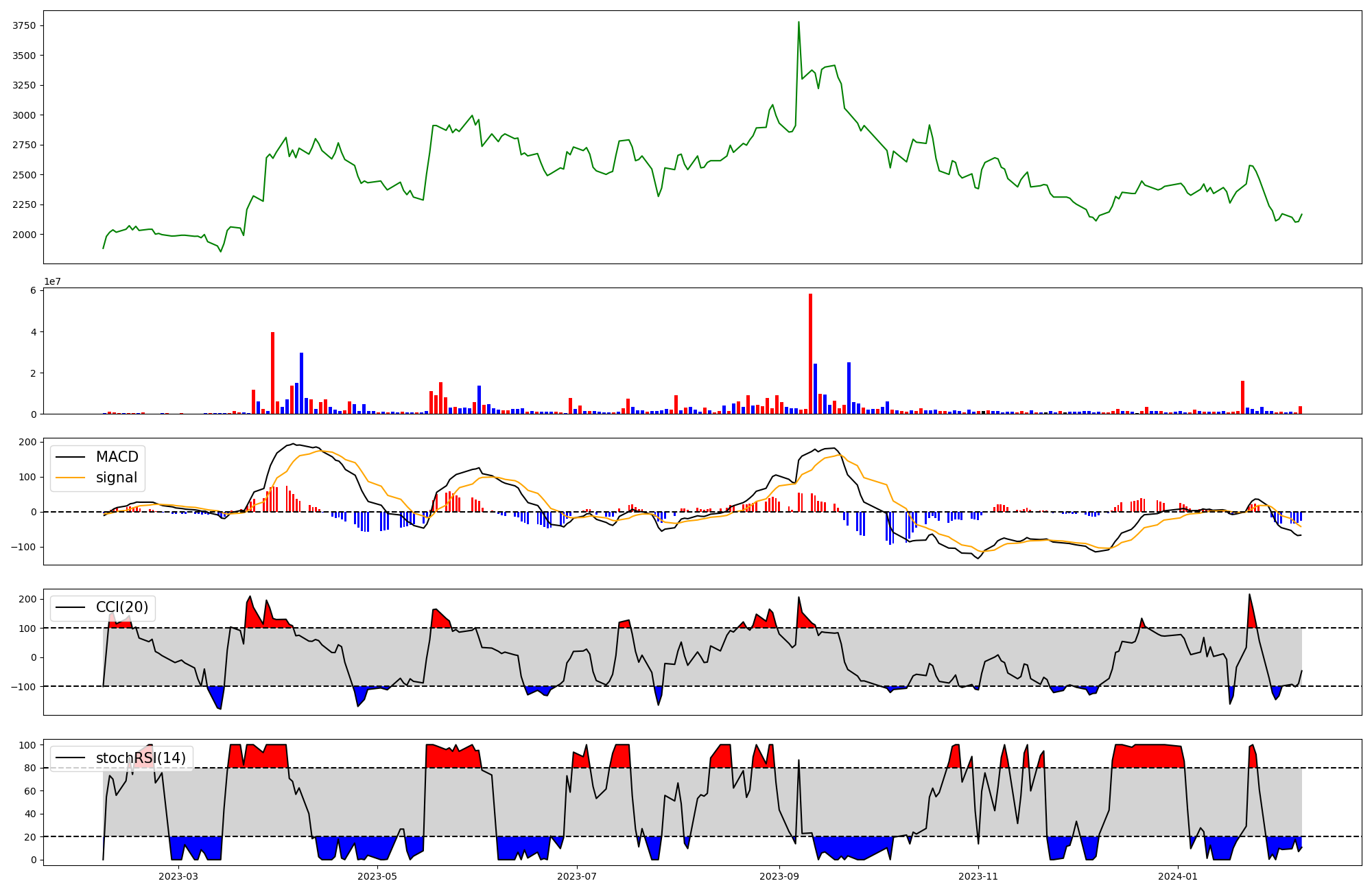
Task: Click the 2023-05 x-axis date label
Action: tap(377, 876)
